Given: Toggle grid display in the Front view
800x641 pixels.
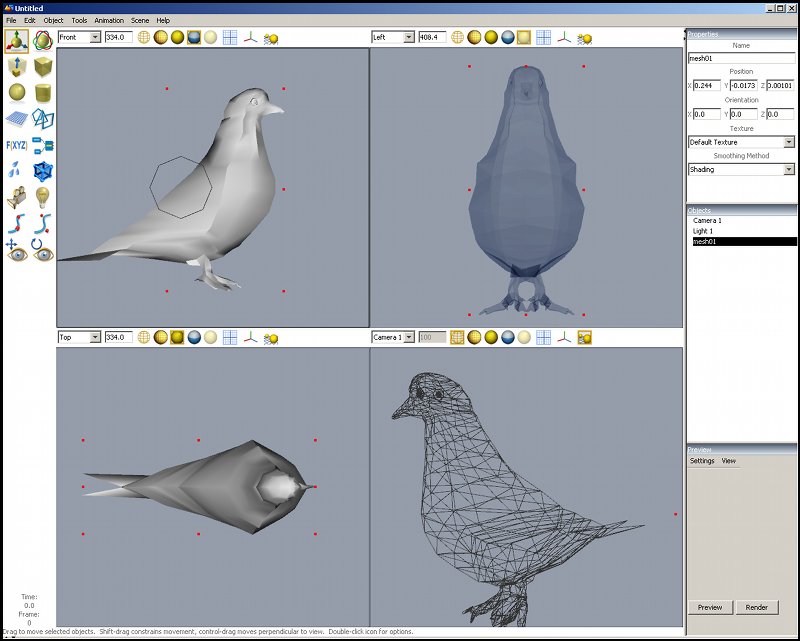Looking at the screenshot, I should (x=230, y=37).
